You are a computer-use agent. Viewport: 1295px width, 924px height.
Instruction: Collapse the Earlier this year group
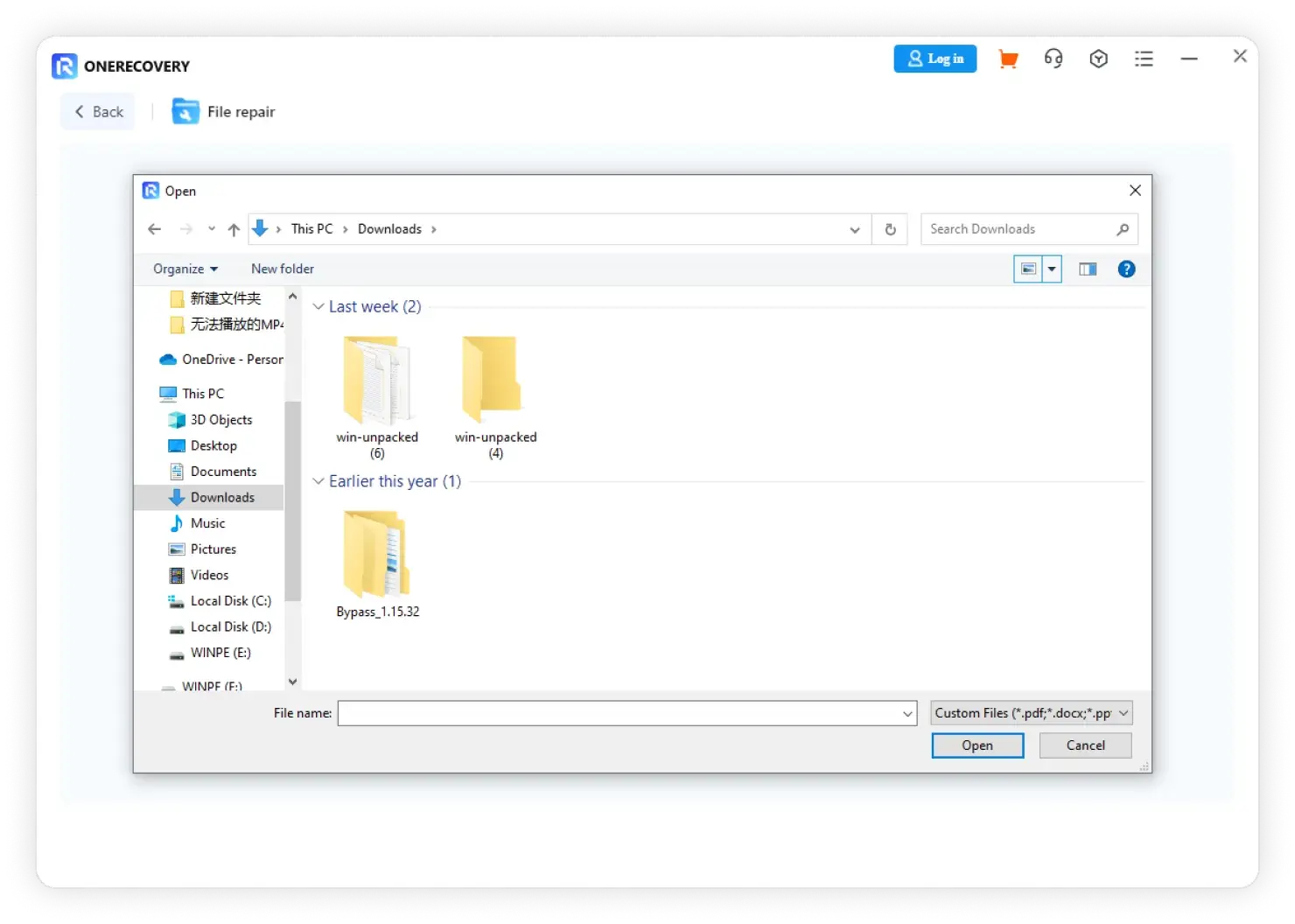tap(318, 481)
